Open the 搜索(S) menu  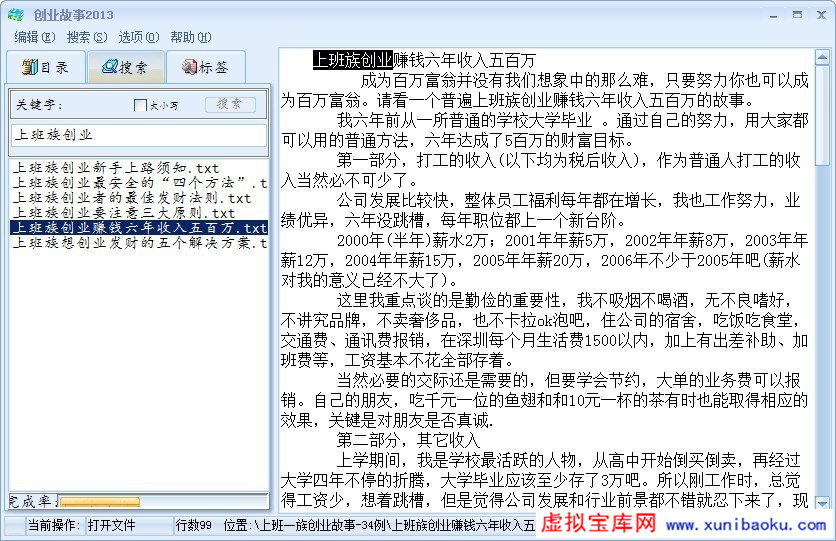pyautogui.click(x=86, y=37)
